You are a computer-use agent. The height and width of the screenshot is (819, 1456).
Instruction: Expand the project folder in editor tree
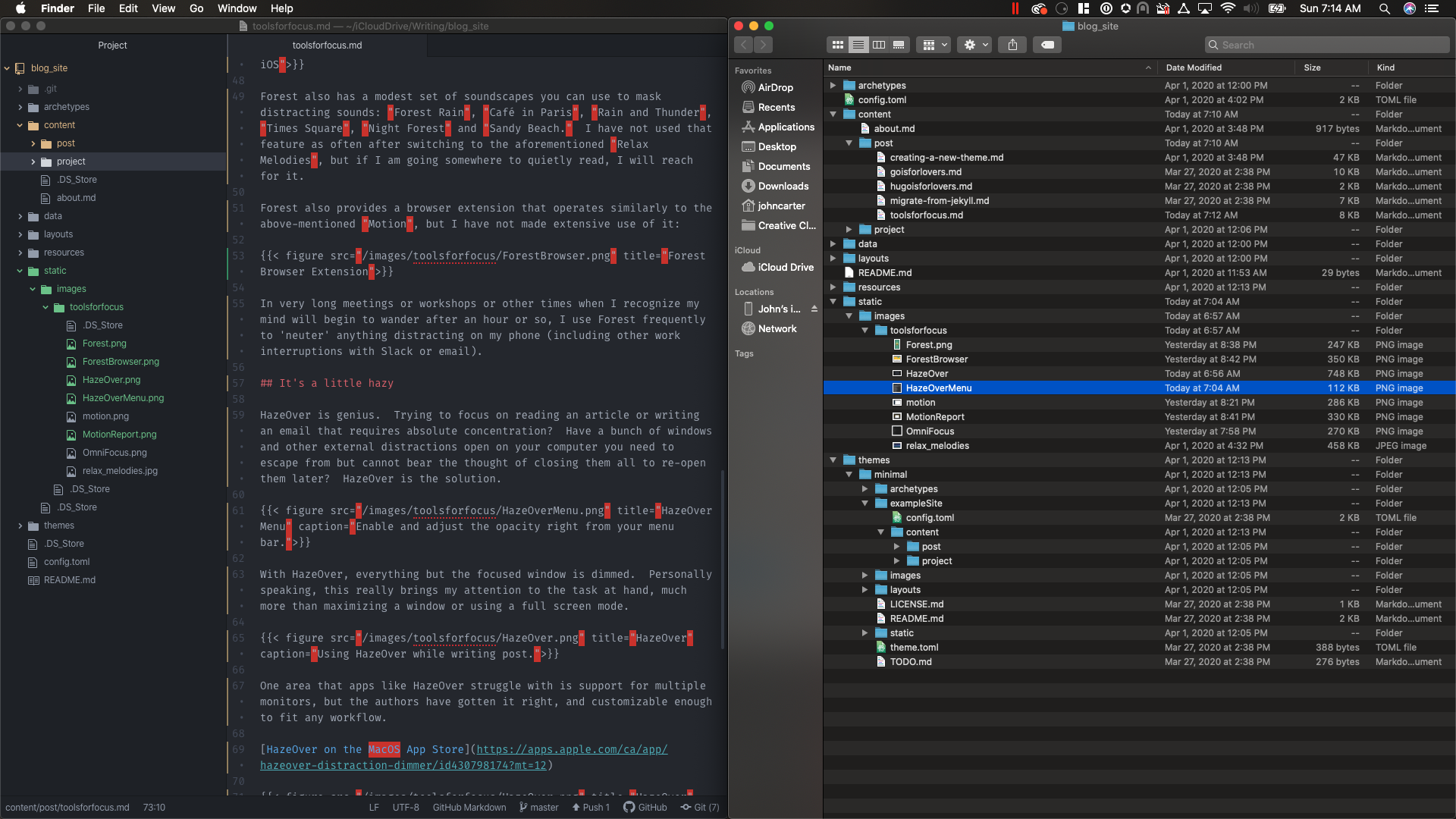coord(33,162)
